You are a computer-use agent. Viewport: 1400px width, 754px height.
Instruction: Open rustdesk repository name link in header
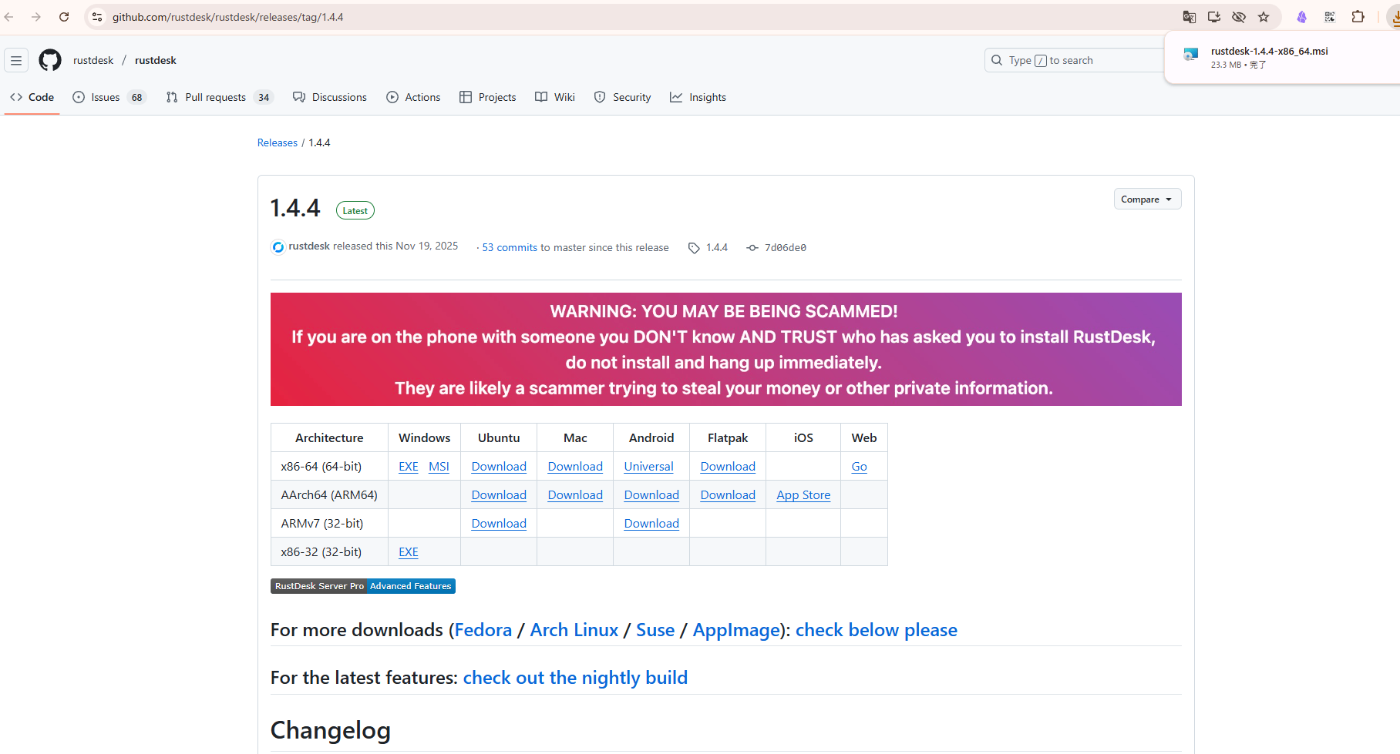155,61
